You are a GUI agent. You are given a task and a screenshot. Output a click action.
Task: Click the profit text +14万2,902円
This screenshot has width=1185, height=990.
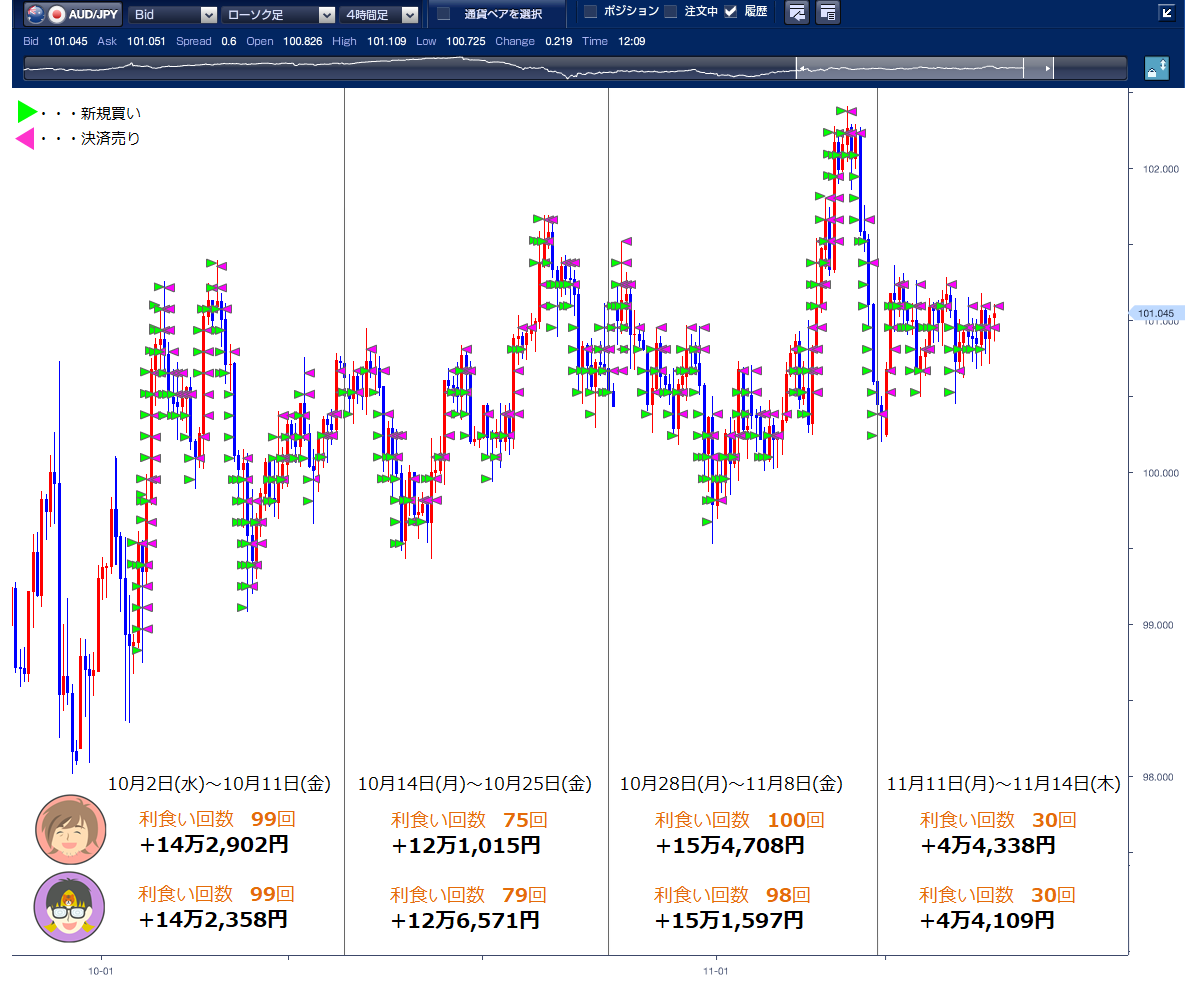click(x=214, y=844)
